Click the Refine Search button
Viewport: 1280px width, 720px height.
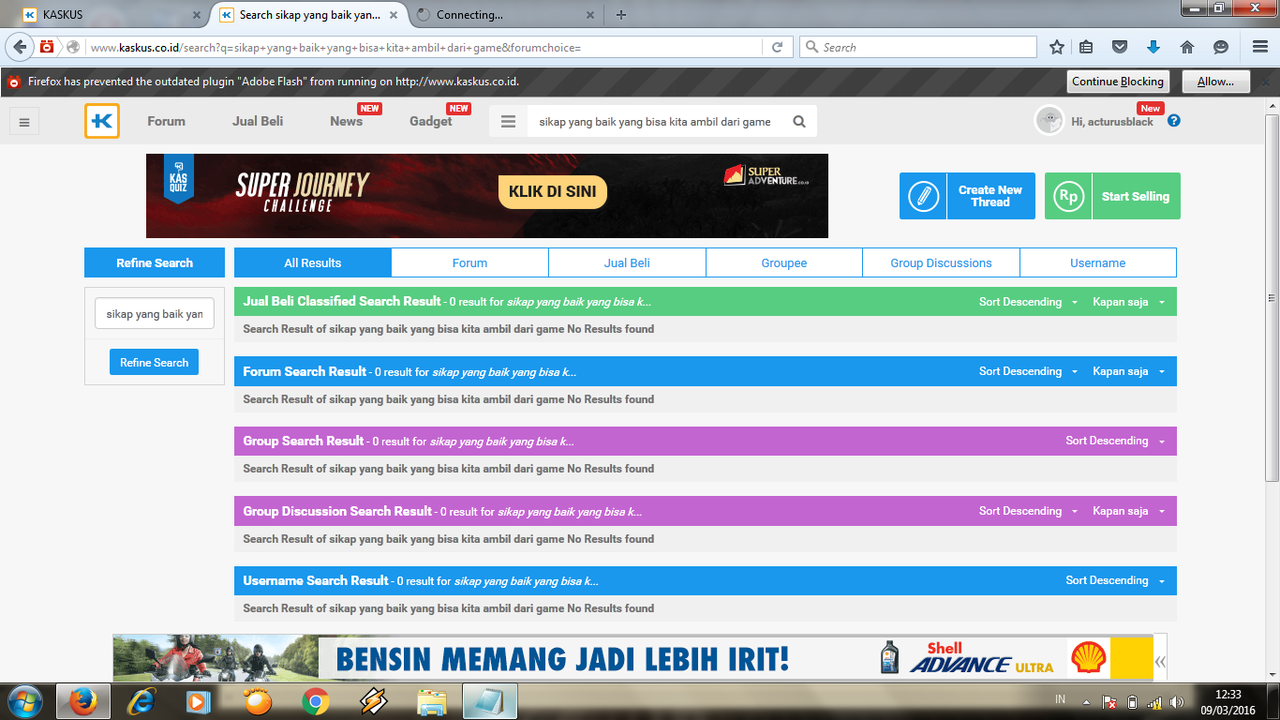click(x=154, y=362)
